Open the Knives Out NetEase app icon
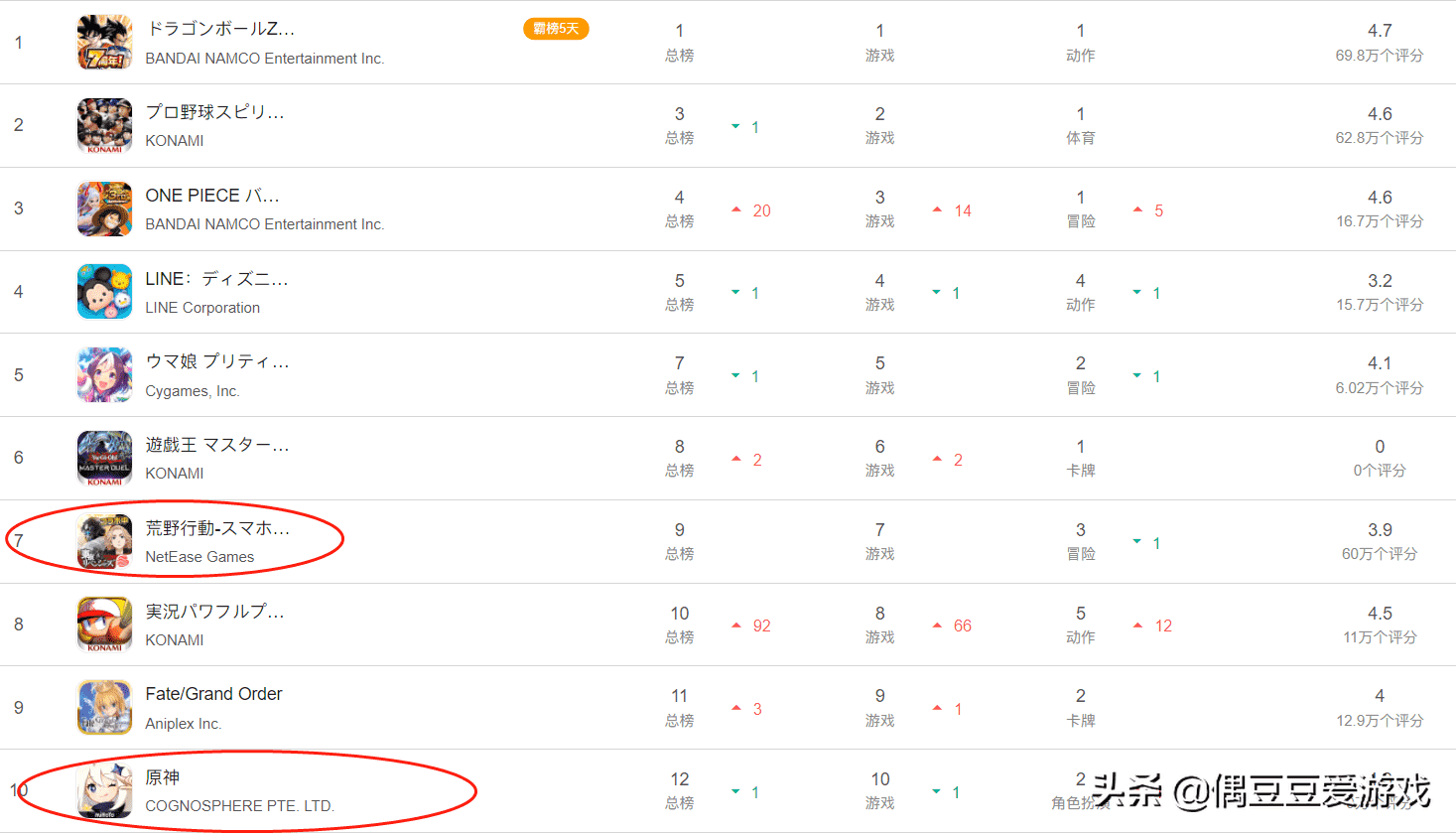 (x=104, y=541)
